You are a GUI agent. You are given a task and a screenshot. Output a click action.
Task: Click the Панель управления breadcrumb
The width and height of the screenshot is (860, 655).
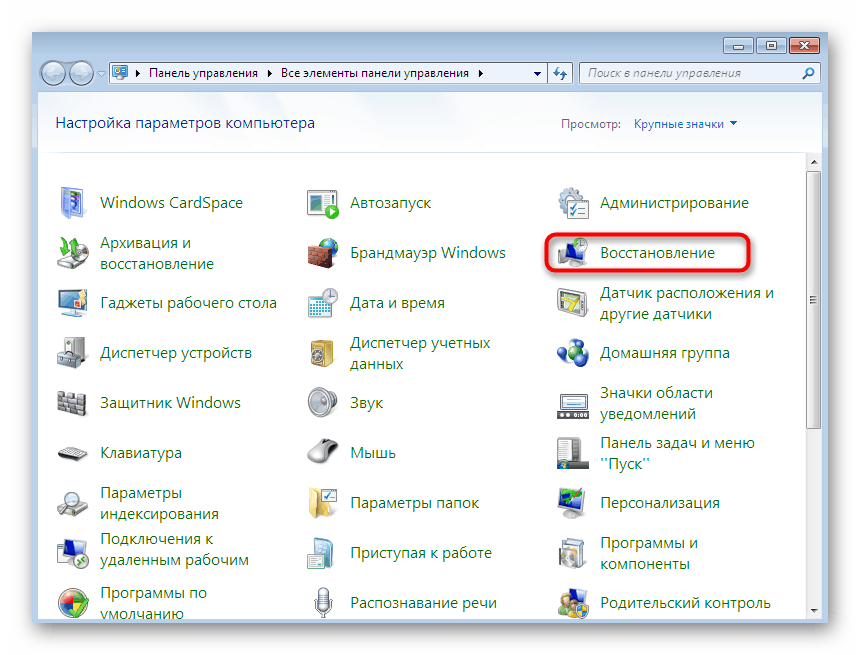203,74
